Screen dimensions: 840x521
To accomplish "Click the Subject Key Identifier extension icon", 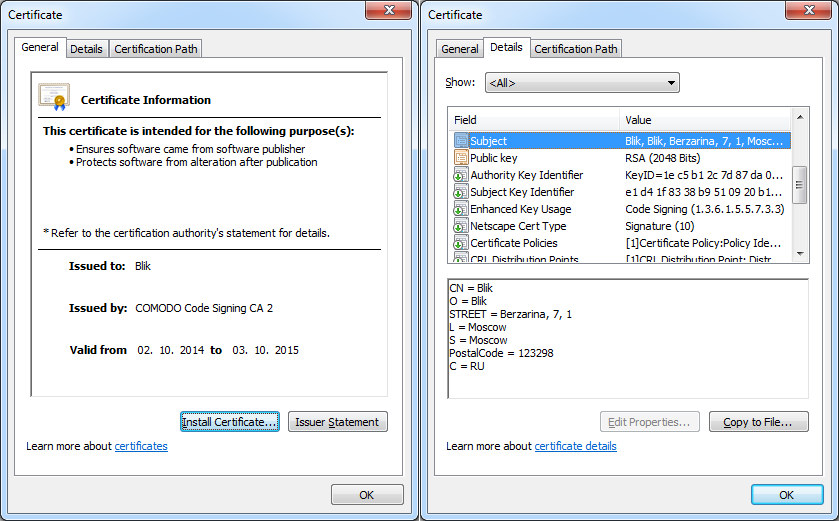I will click(x=461, y=192).
